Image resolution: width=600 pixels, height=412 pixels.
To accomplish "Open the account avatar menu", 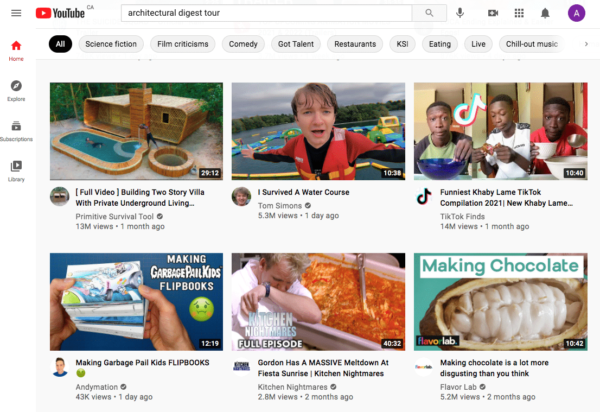I will (576, 13).
